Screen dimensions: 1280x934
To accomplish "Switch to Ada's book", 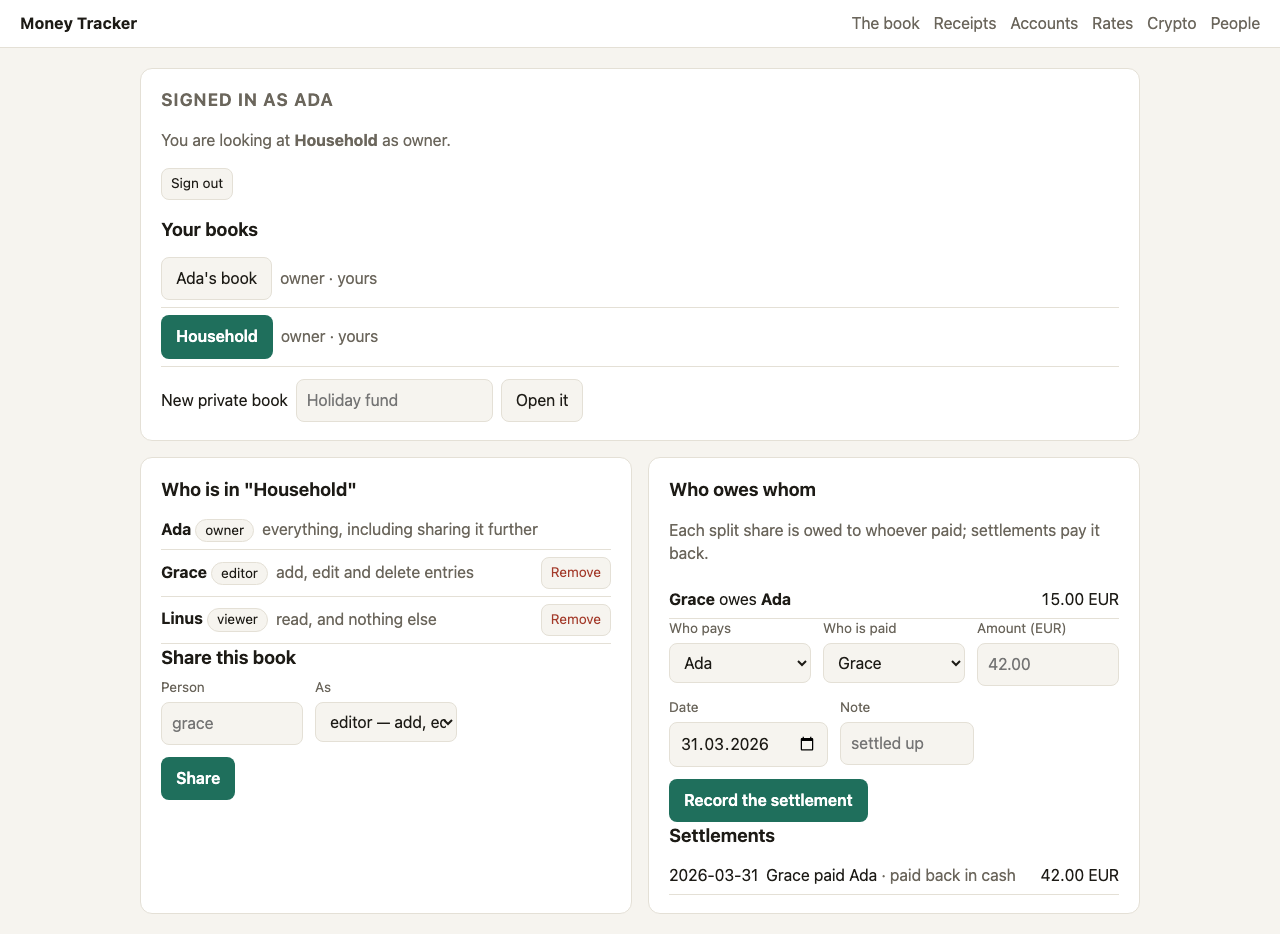I will (216, 278).
